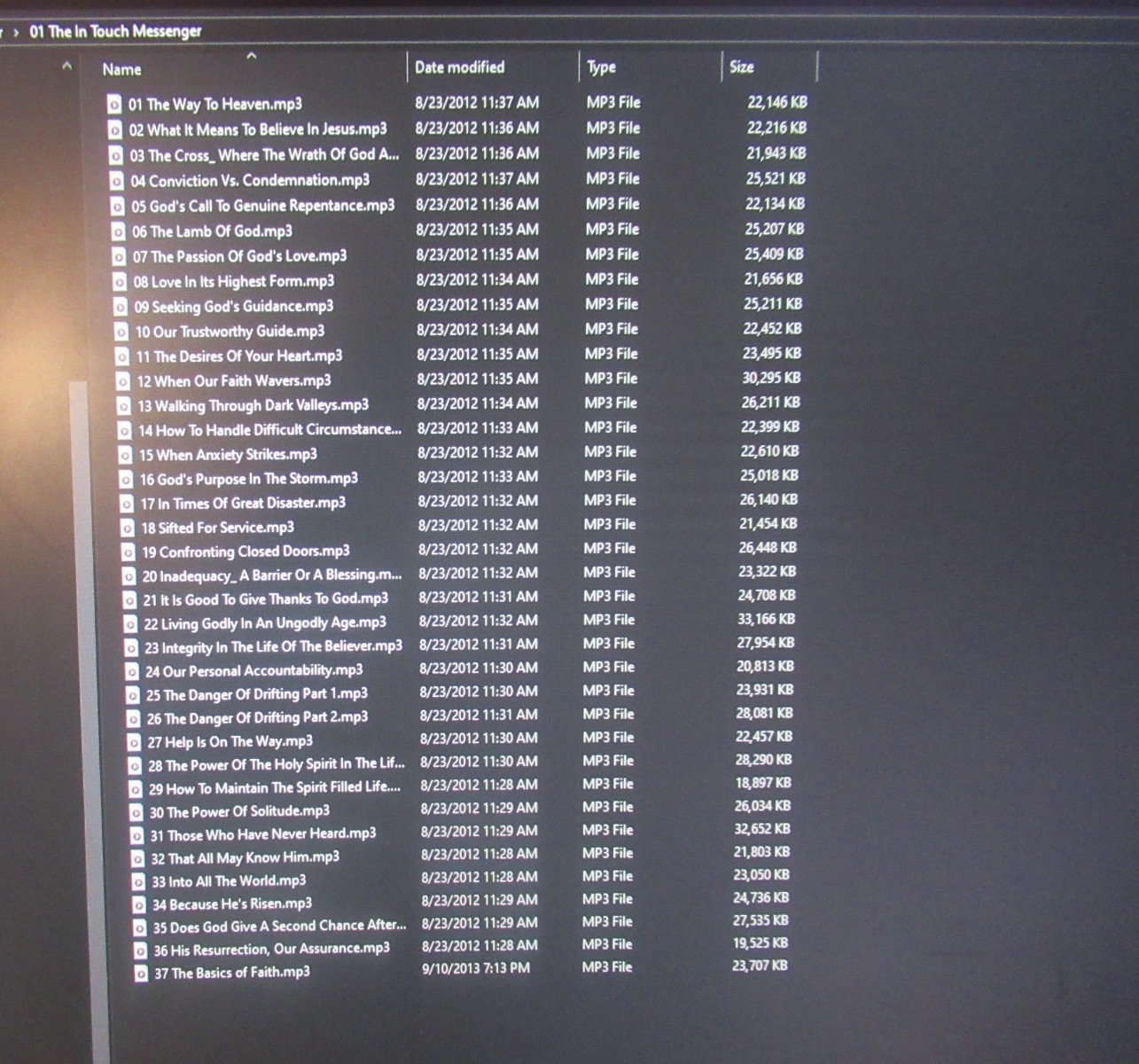Viewport: 1139px width, 1064px height.
Task: Select the 09 Seeking God's Guidance.mp3 file icon
Action: tap(121, 307)
